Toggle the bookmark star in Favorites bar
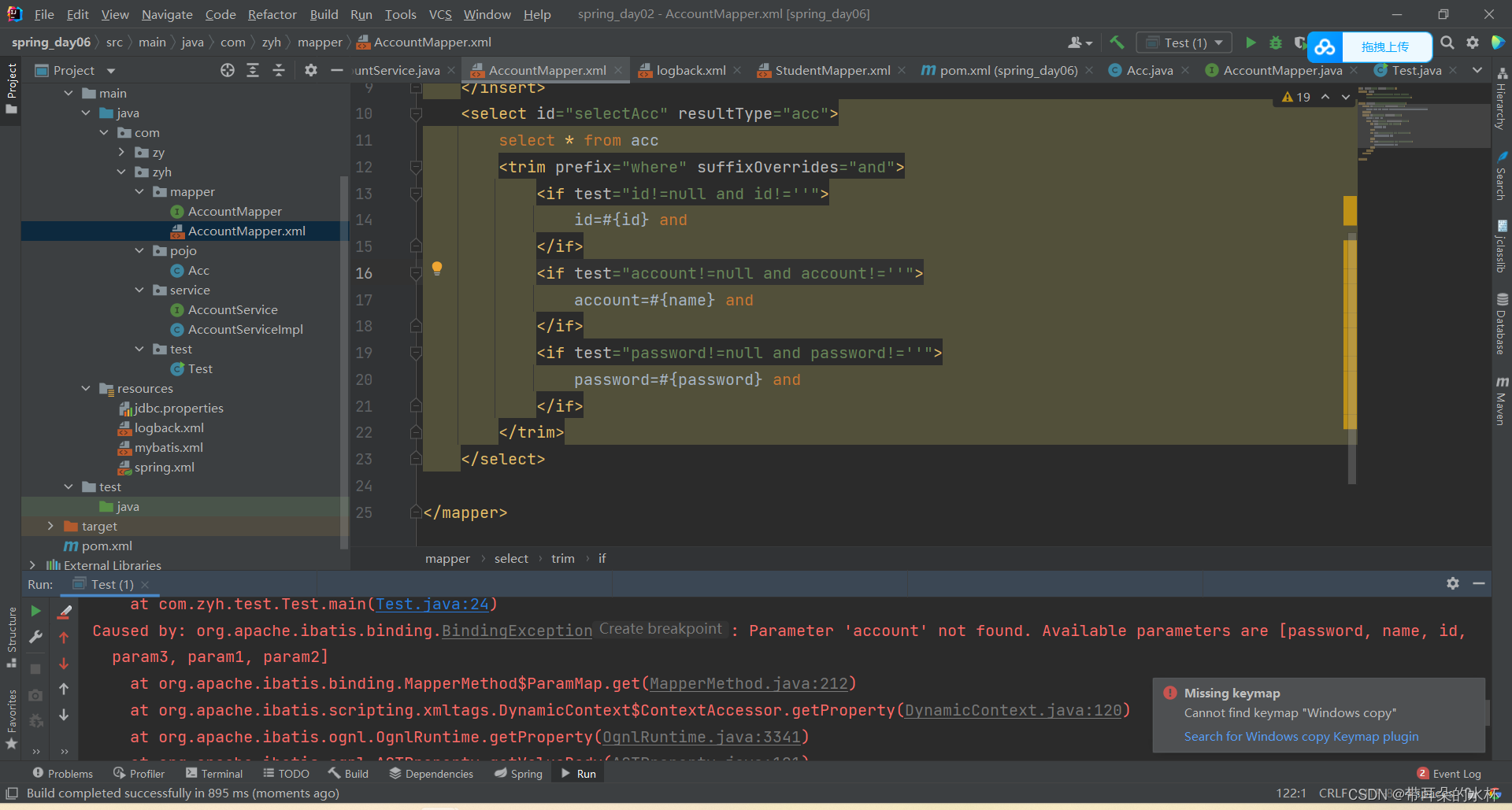Image resolution: width=1512 pixels, height=810 pixels. tap(12, 744)
